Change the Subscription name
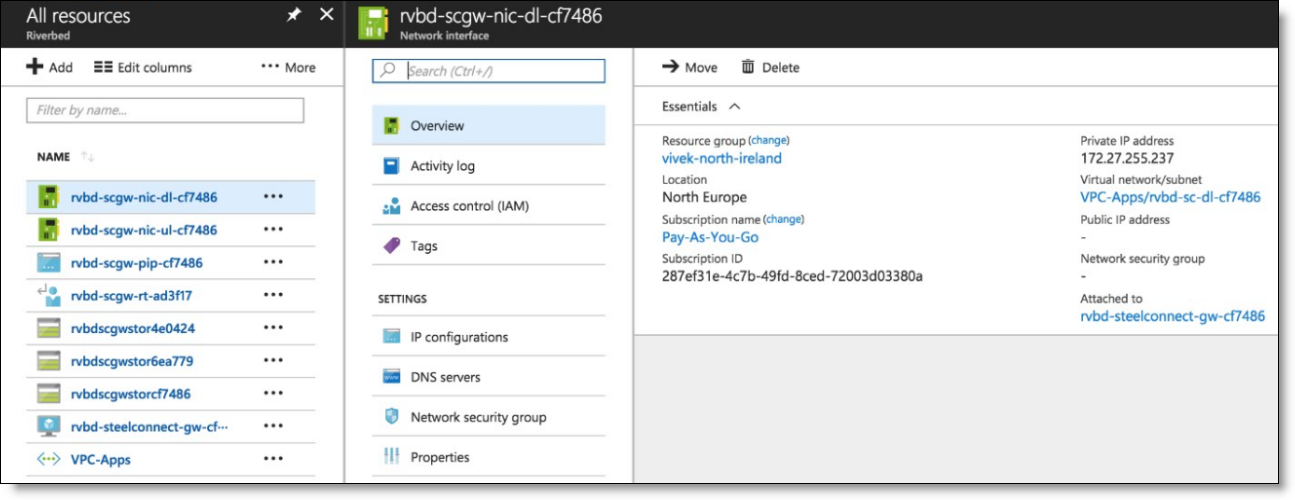The height and width of the screenshot is (500, 1295). point(784,219)
